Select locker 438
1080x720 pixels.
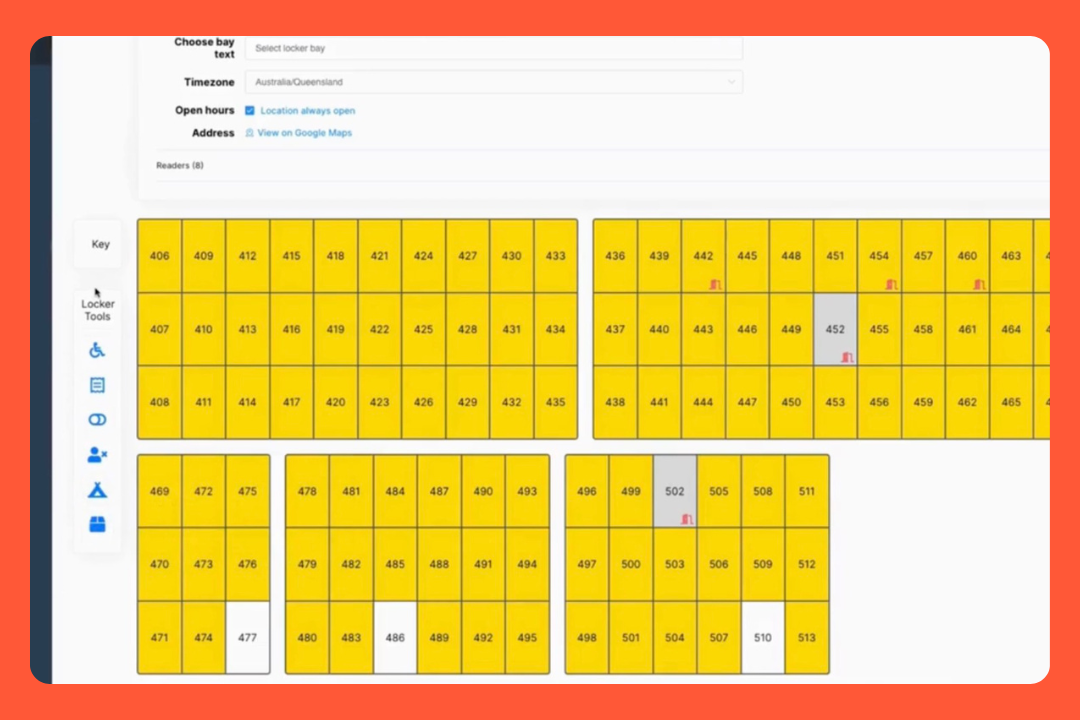click(615, 402)
